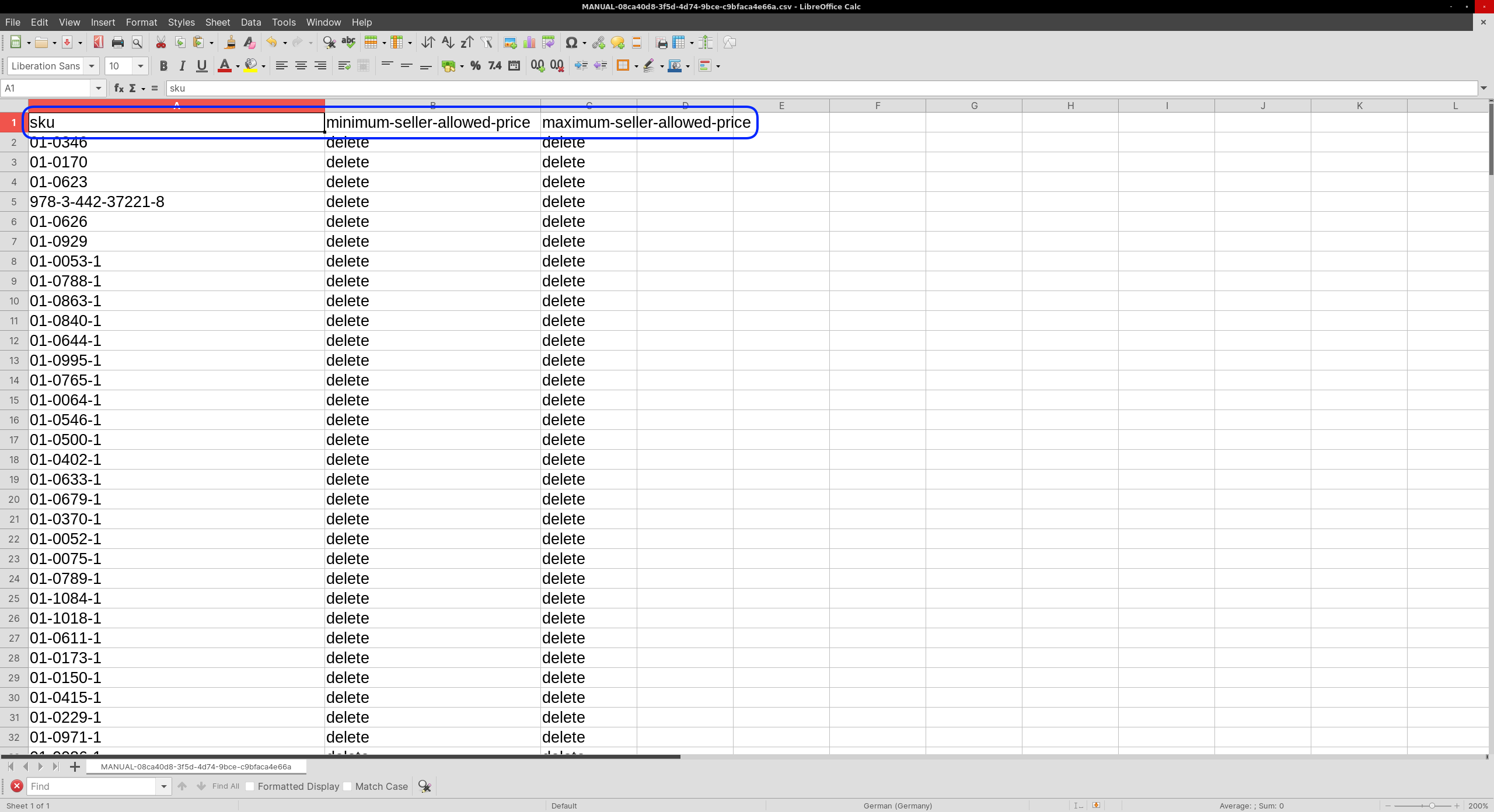The height and width of the screenshot is (812, 1494).
Task: Apply the yellow background color swatch
Action: click(x=251, y=66)
